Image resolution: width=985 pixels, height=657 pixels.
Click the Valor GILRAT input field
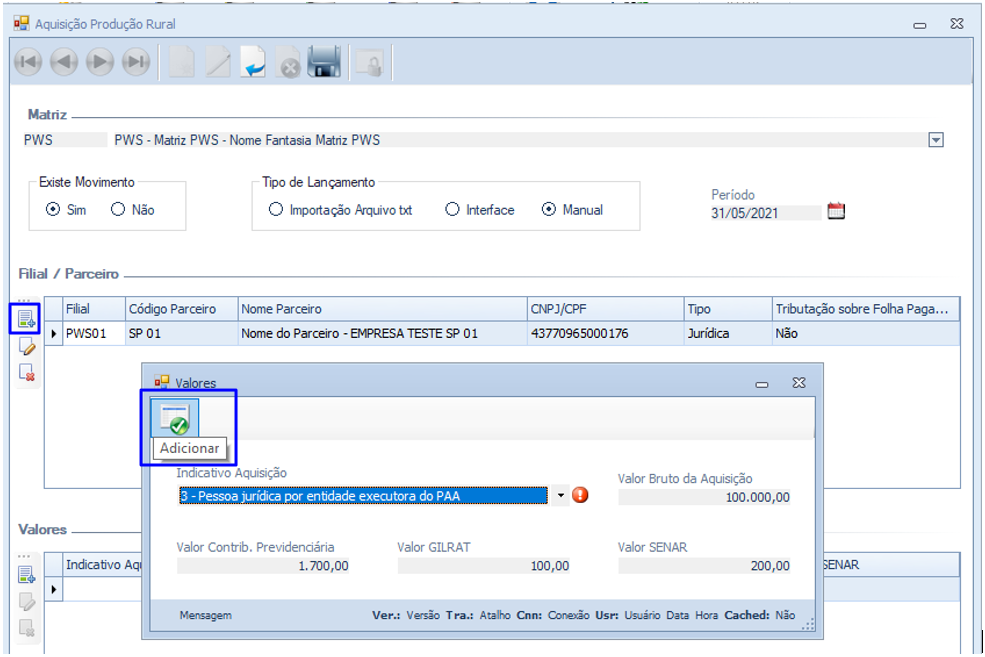(x=484, y=566)
